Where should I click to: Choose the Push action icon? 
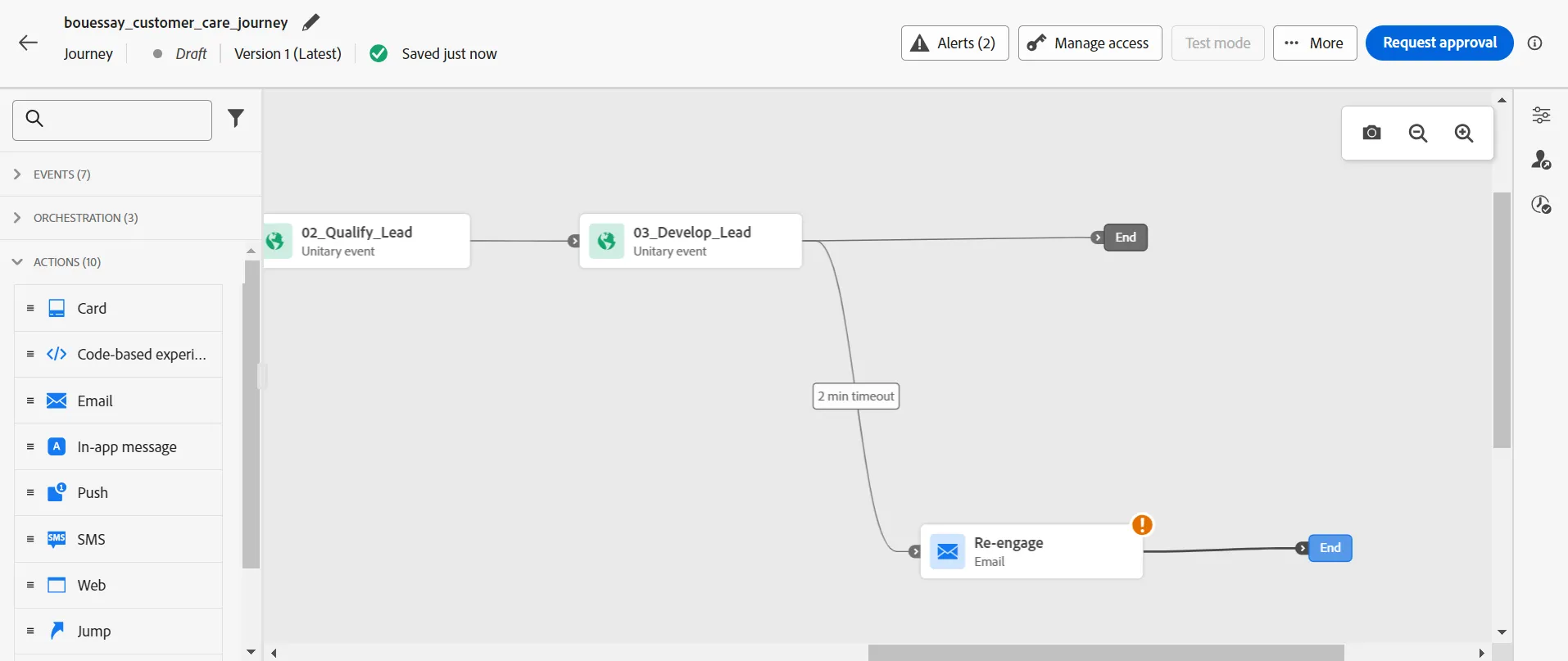coord(57,492)
